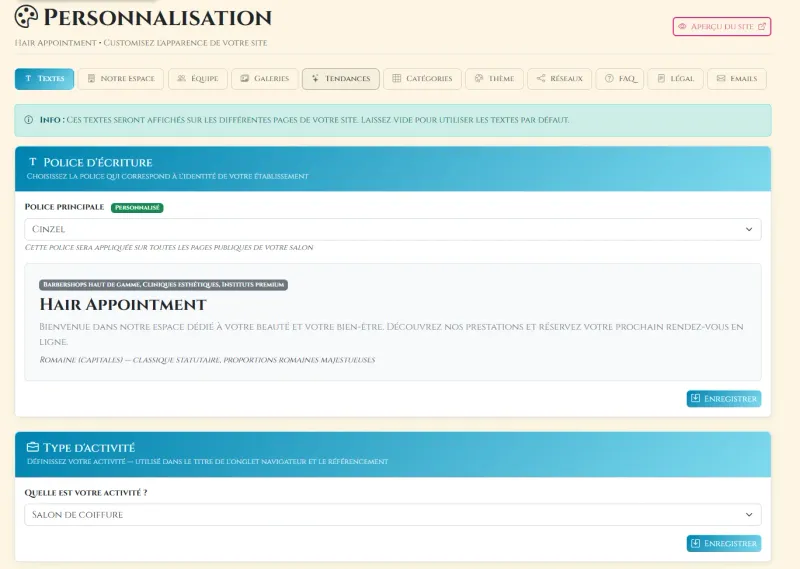Click the save icon in Police Enregistrer button
The height and width of the screenshot is (569, 800).
click(696, 399)
